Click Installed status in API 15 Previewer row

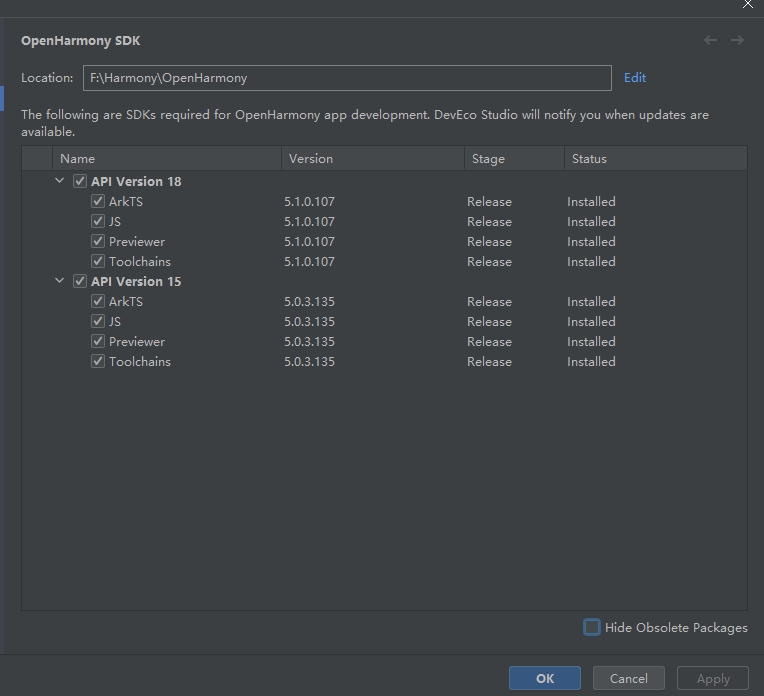point(591,341)
